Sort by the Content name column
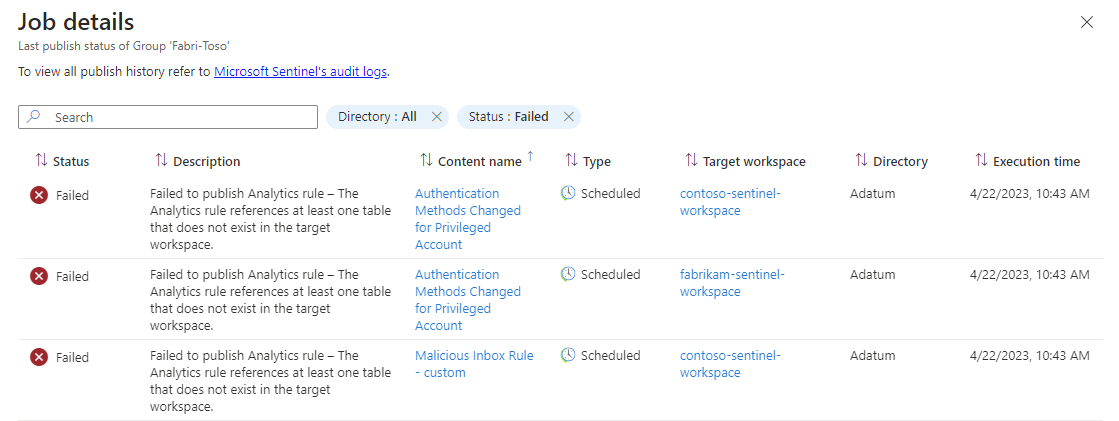 tap(471, 161)
